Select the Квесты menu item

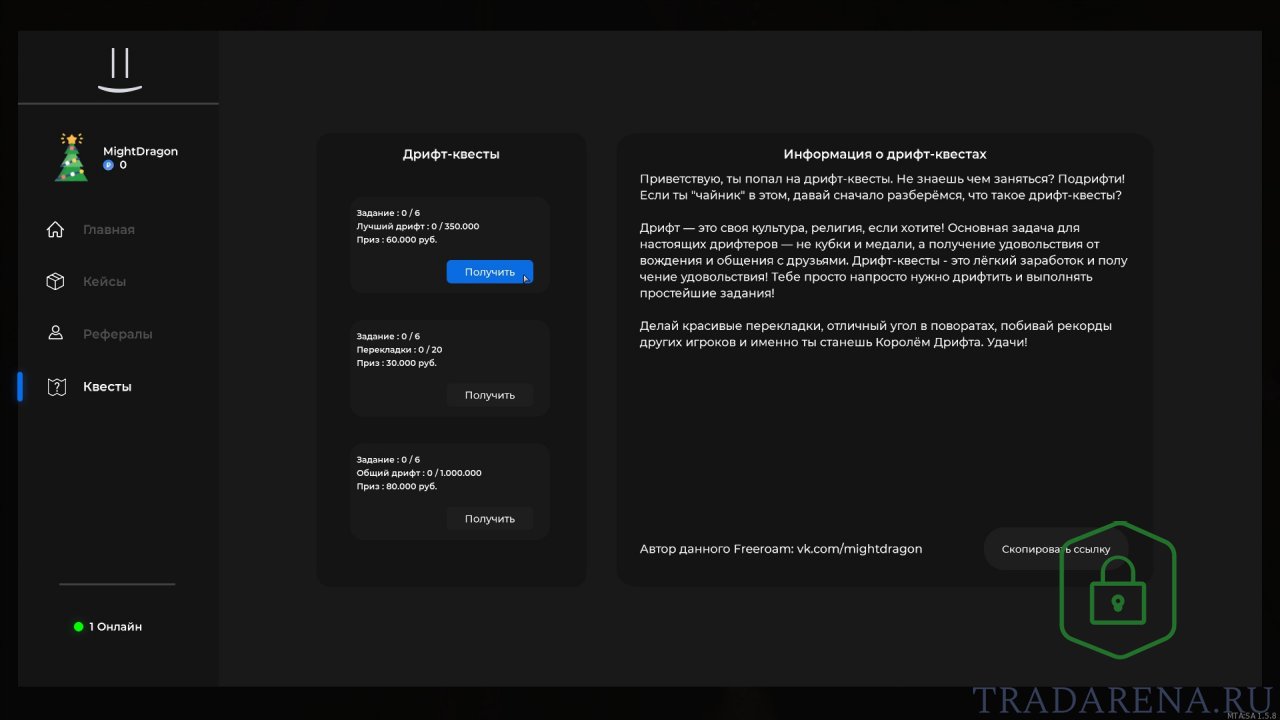click(x=107, y=386)
